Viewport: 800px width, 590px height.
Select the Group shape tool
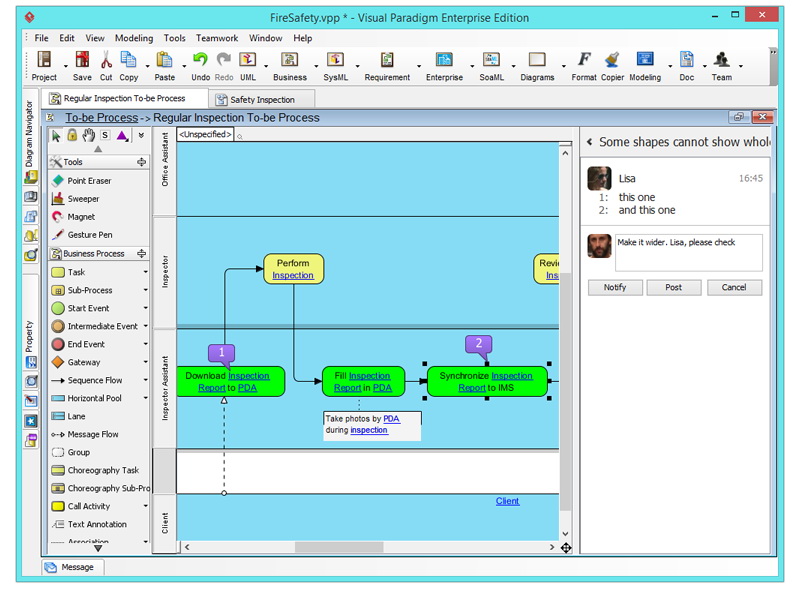tap(78, 452)
